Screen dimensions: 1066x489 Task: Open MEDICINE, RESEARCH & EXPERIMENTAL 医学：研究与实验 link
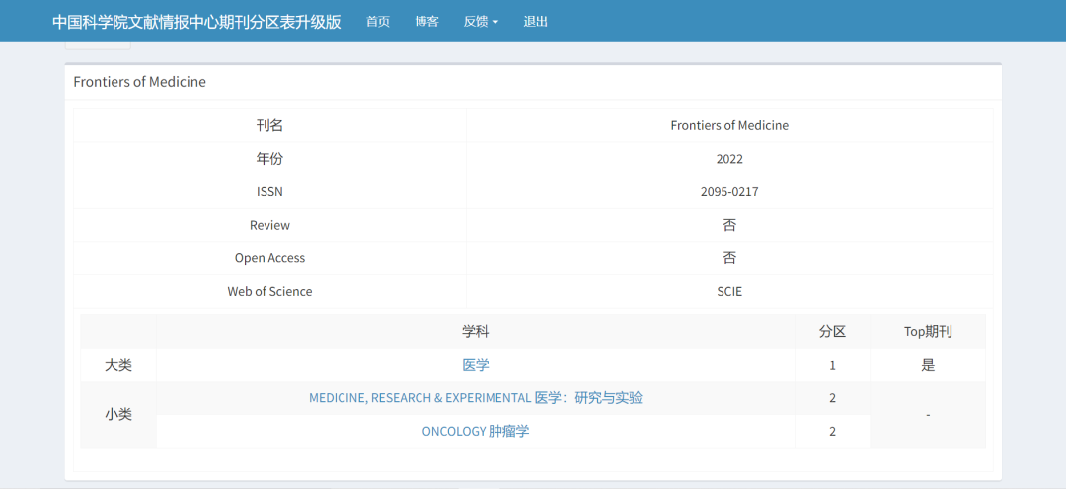pyautogui.click(x=476, y=398)
